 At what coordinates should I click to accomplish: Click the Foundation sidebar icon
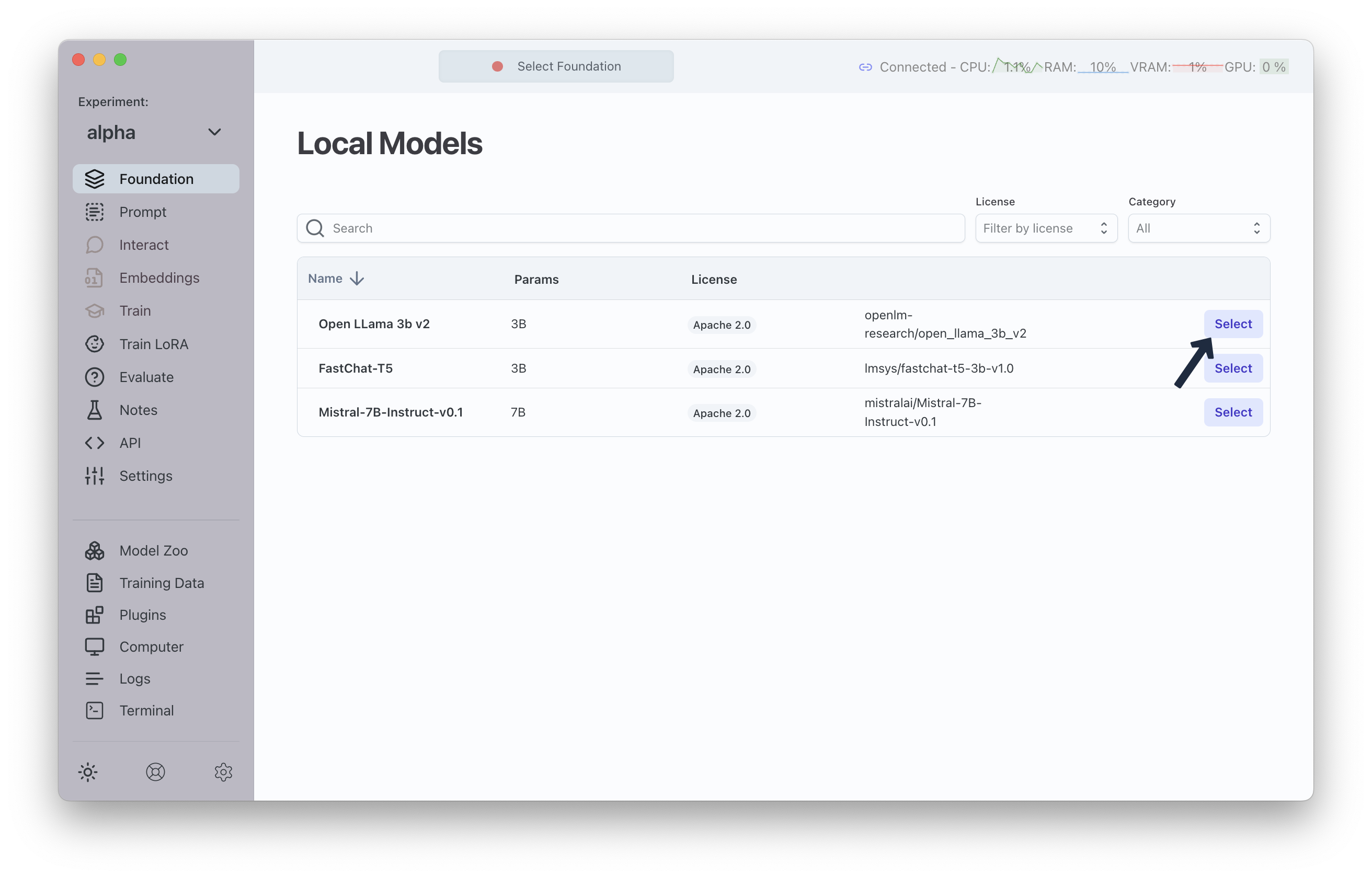tap(95, 178)
